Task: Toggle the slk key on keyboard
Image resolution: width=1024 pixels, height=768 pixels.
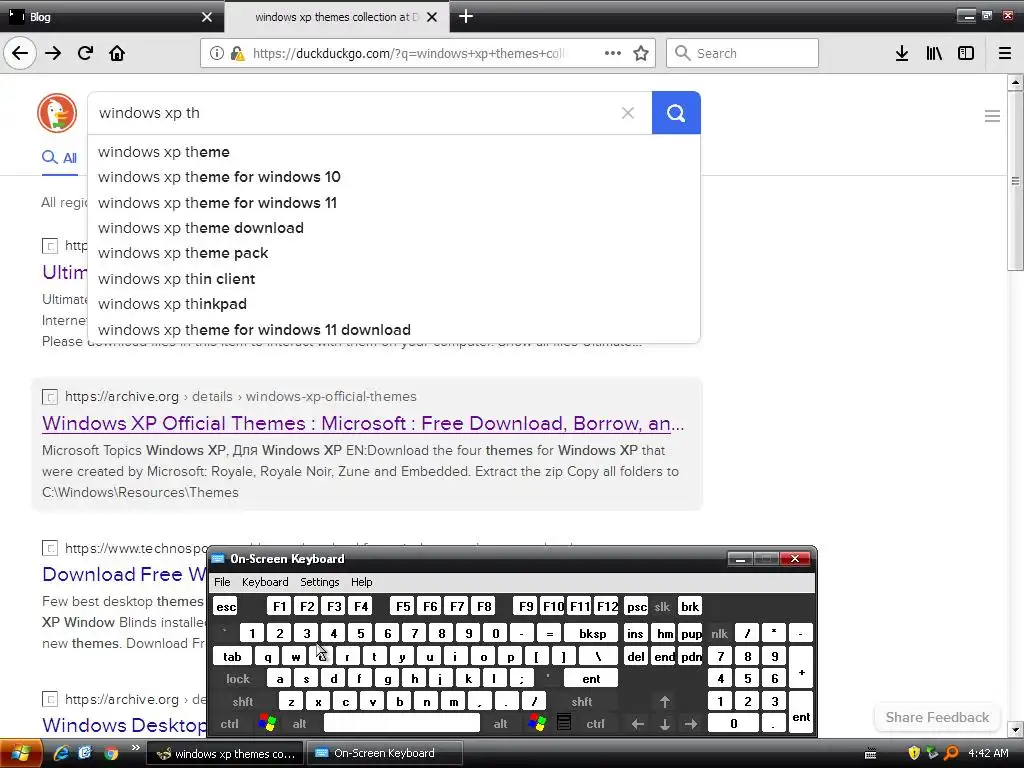Action: pos(662,607)
